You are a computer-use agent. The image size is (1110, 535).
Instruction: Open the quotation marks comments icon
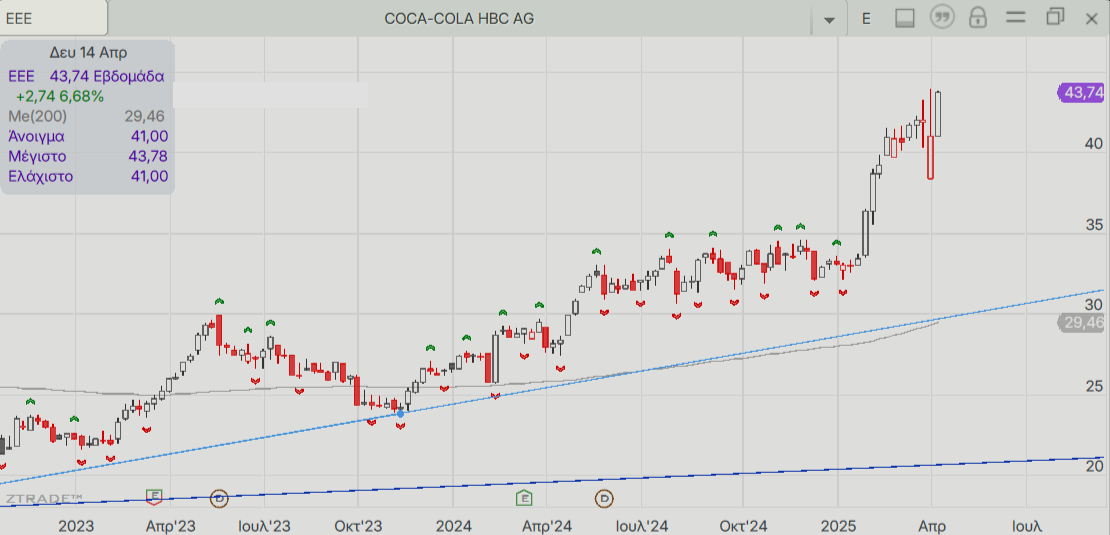941,18
